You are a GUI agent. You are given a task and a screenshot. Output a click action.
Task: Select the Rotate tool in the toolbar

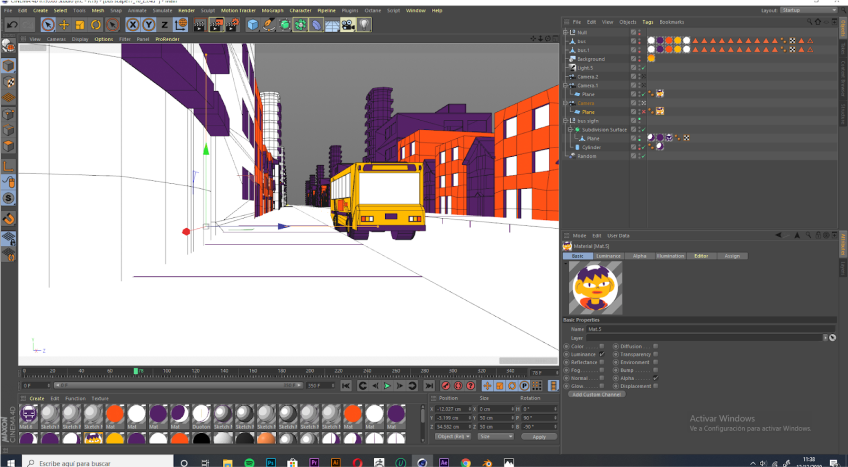pyautogui.click(x=96, y=24)
